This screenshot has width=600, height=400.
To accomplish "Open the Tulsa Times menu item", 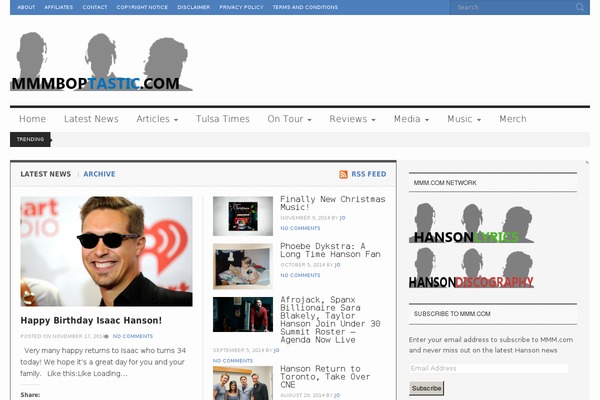I will point(223,119).
